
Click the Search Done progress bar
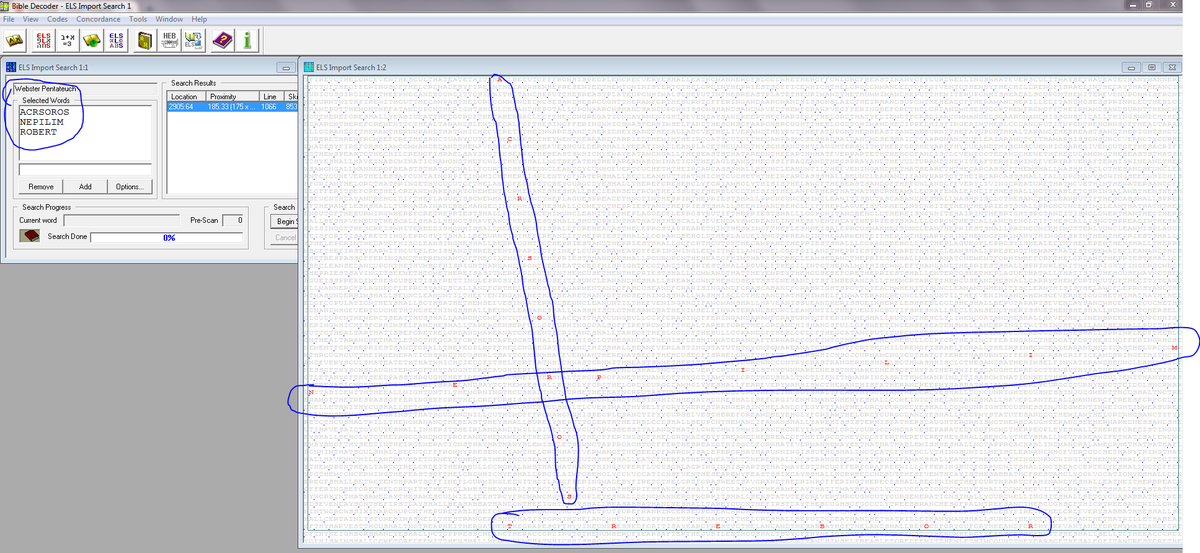coord(169,237)
